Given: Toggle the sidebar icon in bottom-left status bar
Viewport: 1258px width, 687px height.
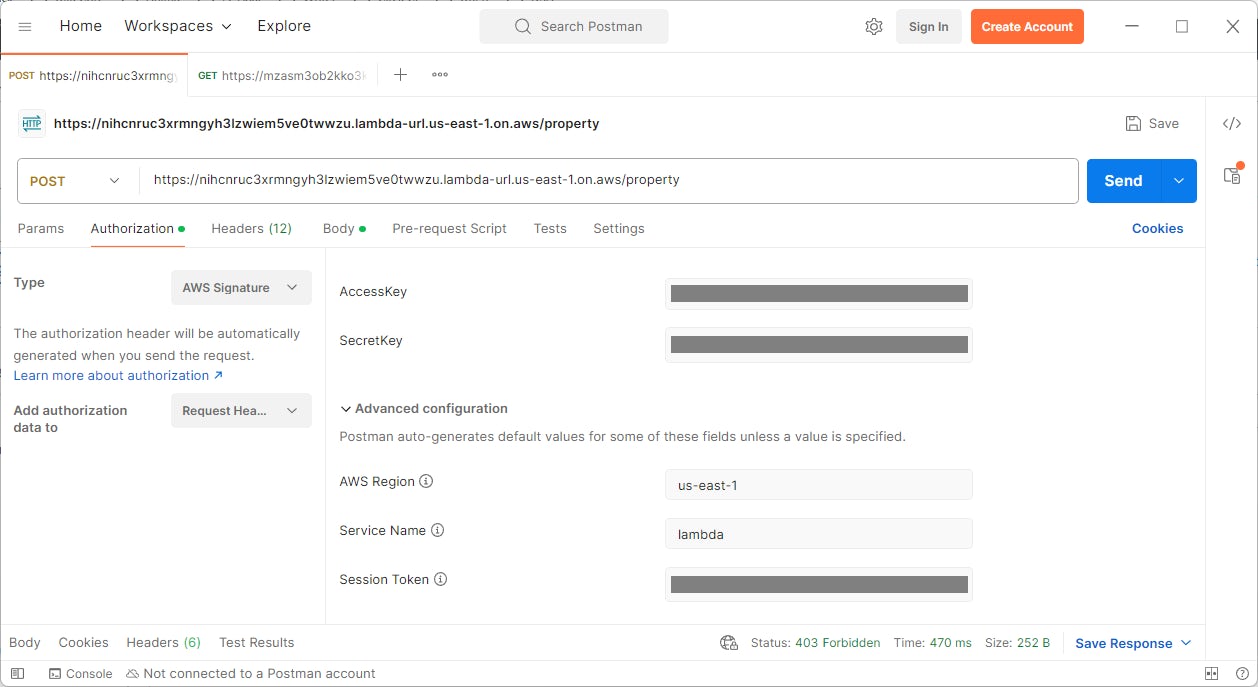Looking at the screenshot, I should coord(17,673).
